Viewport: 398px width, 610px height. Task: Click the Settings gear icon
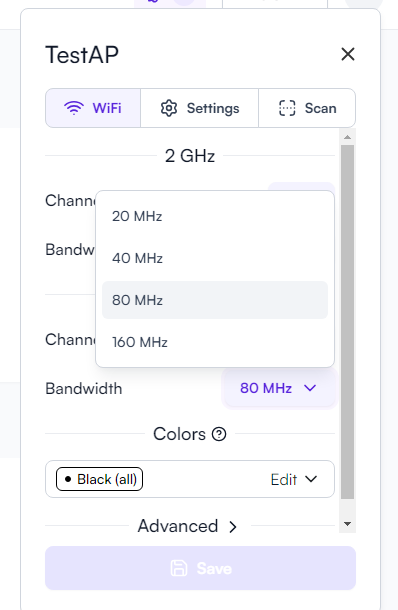169,108
